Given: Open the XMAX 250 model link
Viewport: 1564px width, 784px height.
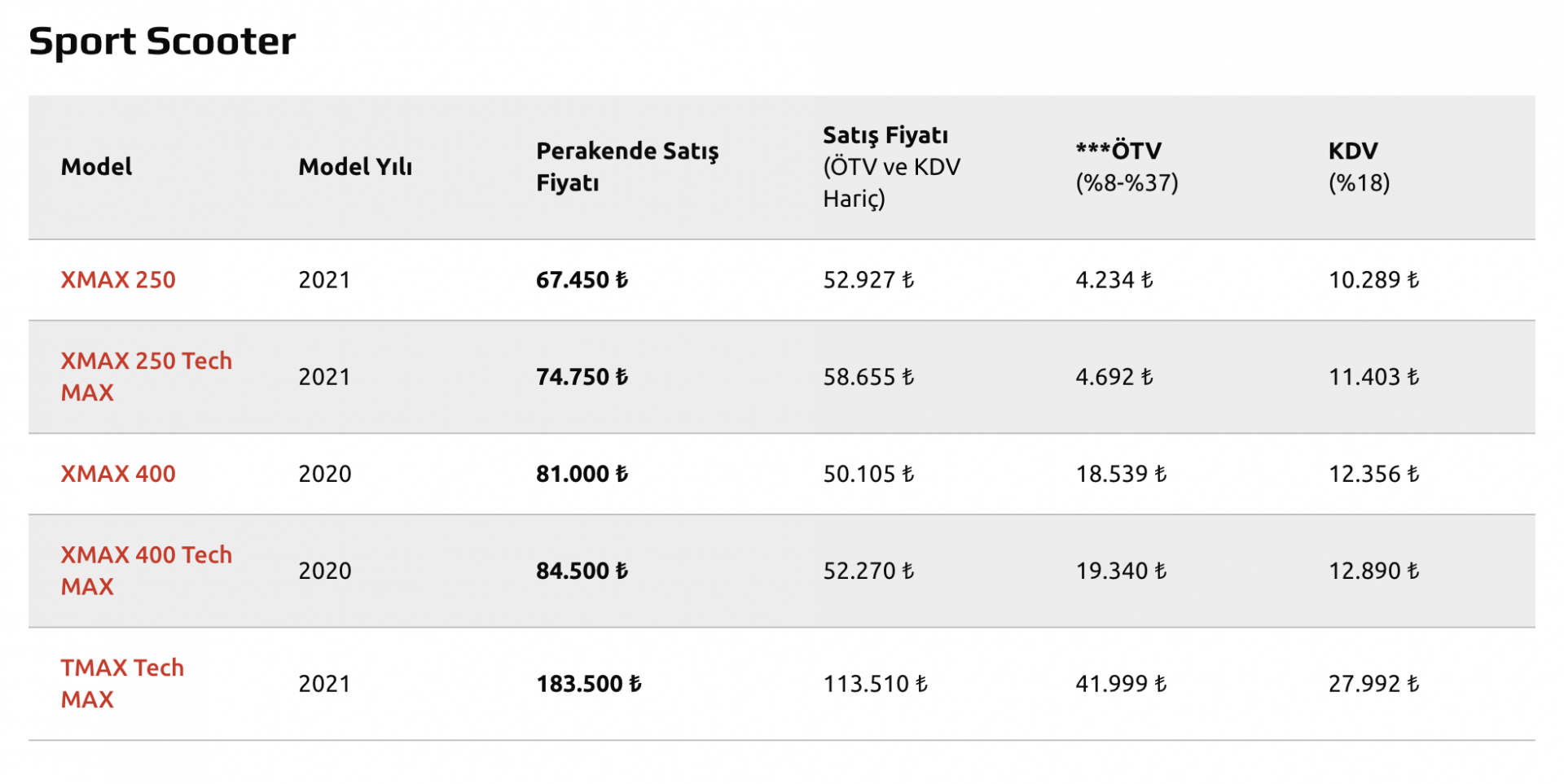Looking at the screenshot, I should [x=118, y=280].
